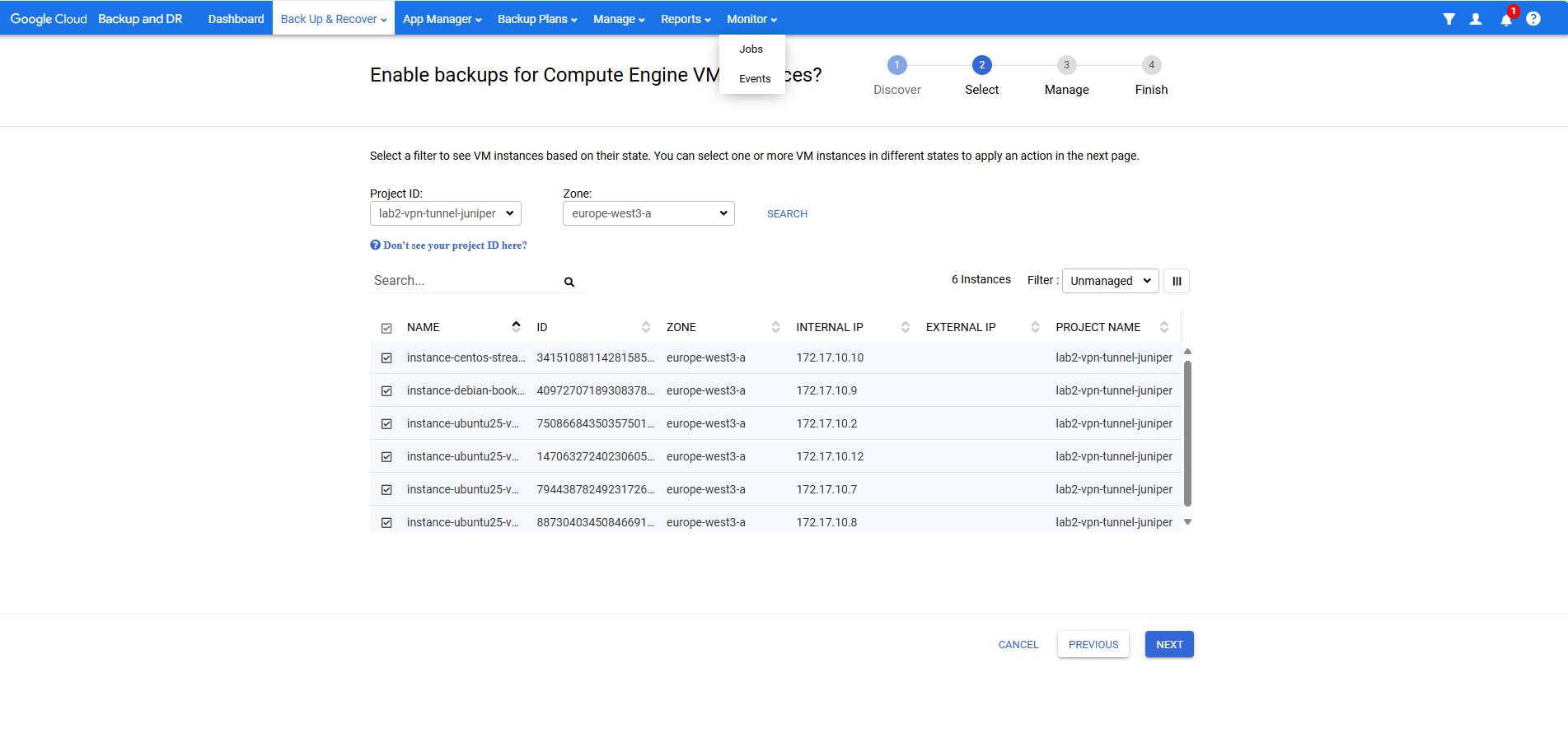The image size is (1568, 738).
Task: Uncheck the instance-debian-book row checkbox
Action: coord(386,391)
